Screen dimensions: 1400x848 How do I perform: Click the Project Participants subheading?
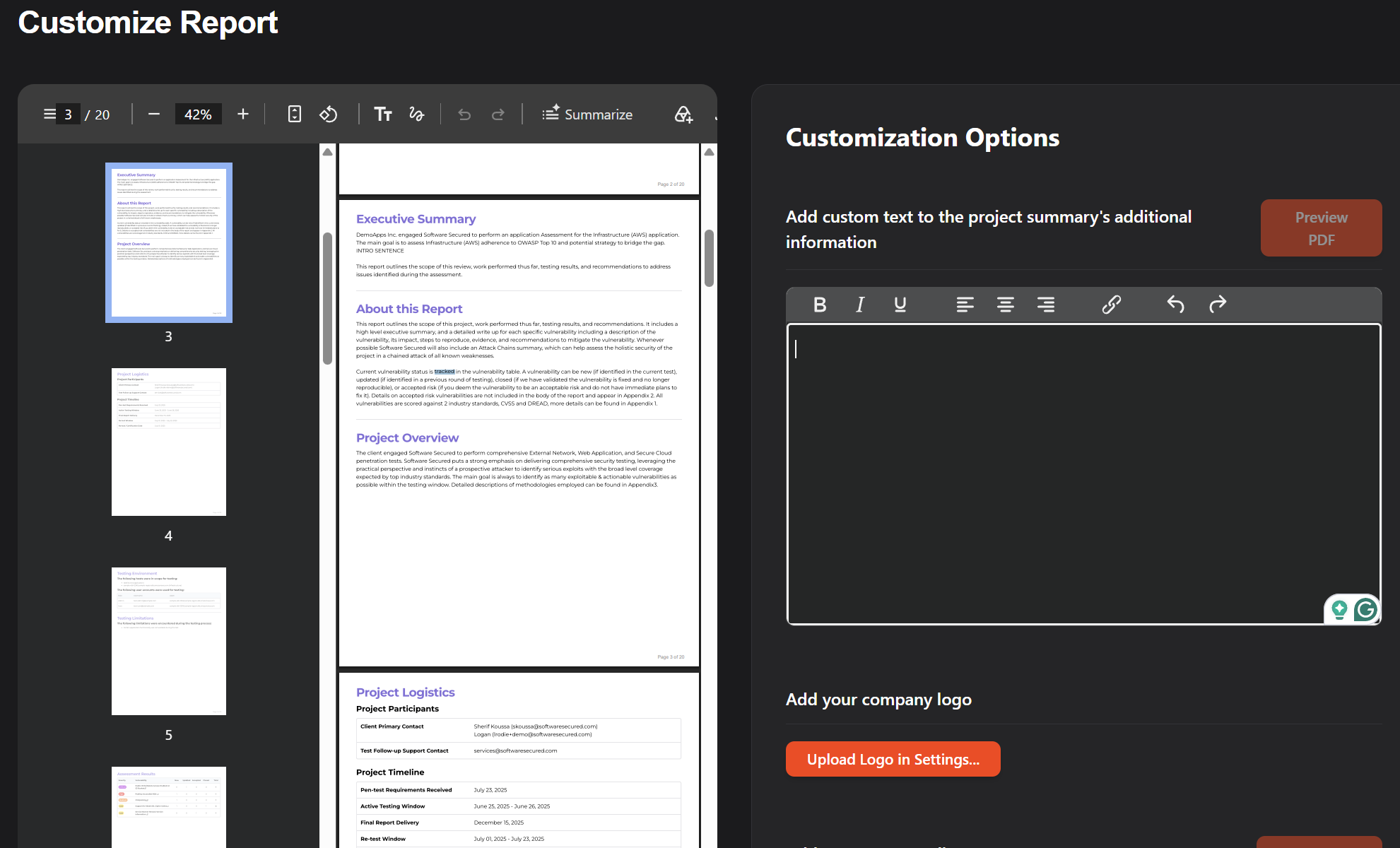[397, 709]
